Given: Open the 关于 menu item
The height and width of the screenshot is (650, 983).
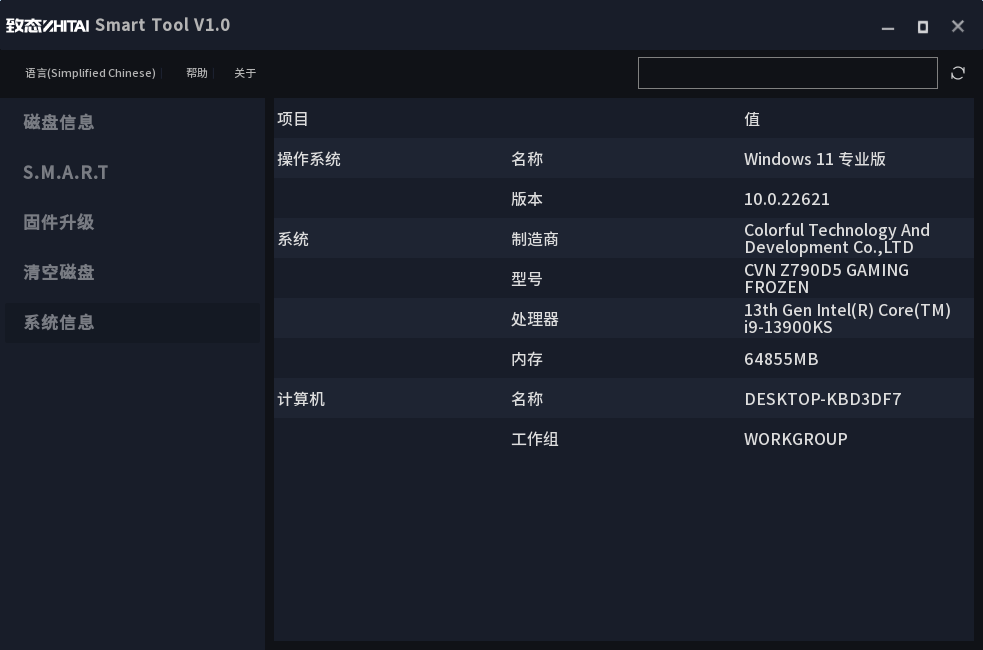Looking at the screenshot, I should pyautogui.click(x=245, y=73).
